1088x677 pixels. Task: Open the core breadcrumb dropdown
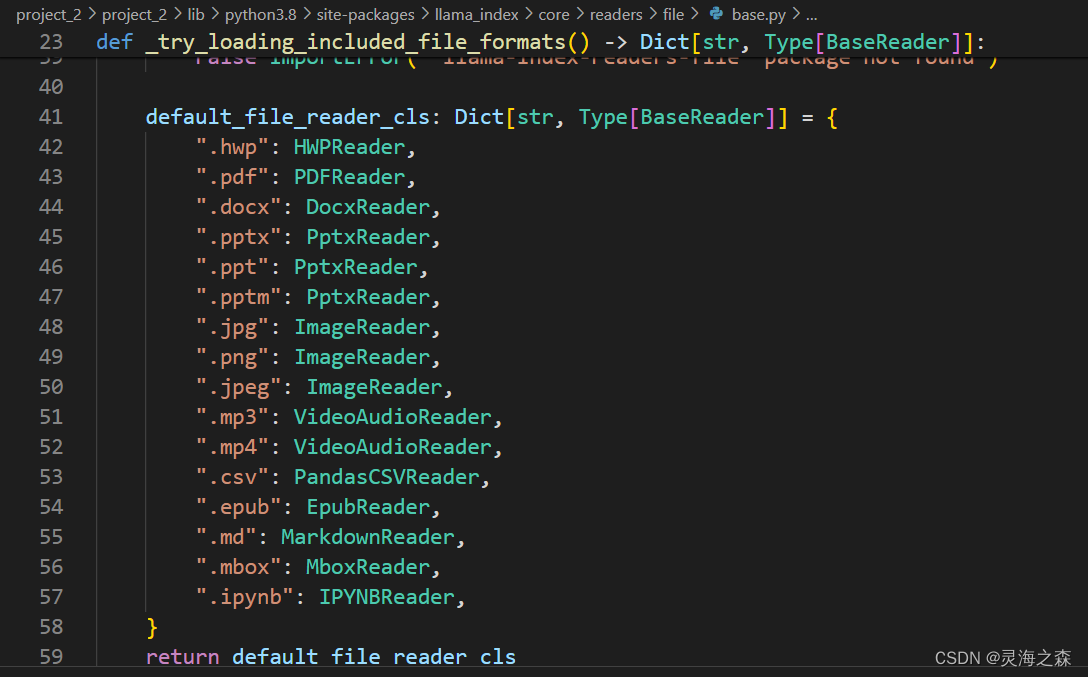(x=554, y=14)
